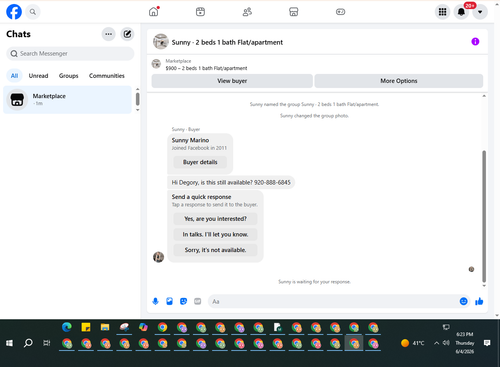The image size is (500, 367).
Task: Click the conversation scrollbar thumb
Action: tap(484, 217)
